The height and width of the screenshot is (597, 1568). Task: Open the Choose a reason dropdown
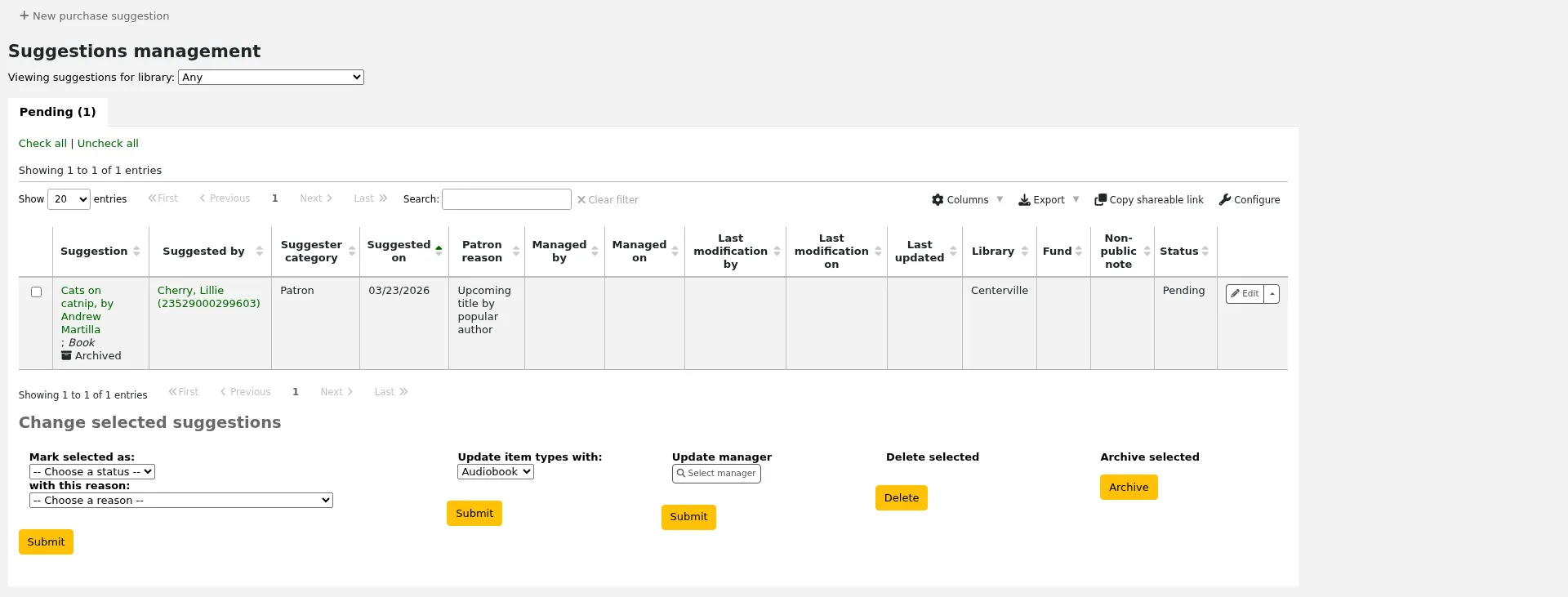181,500
